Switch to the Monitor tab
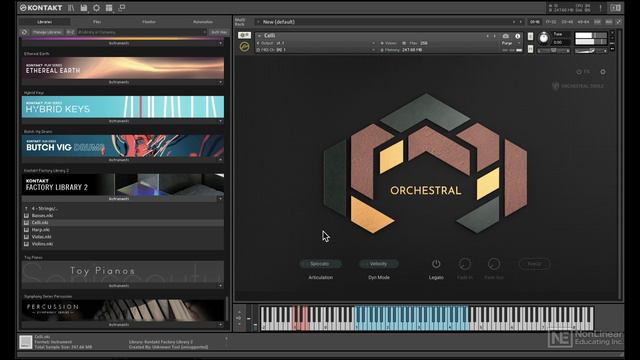 coord(149,22)
